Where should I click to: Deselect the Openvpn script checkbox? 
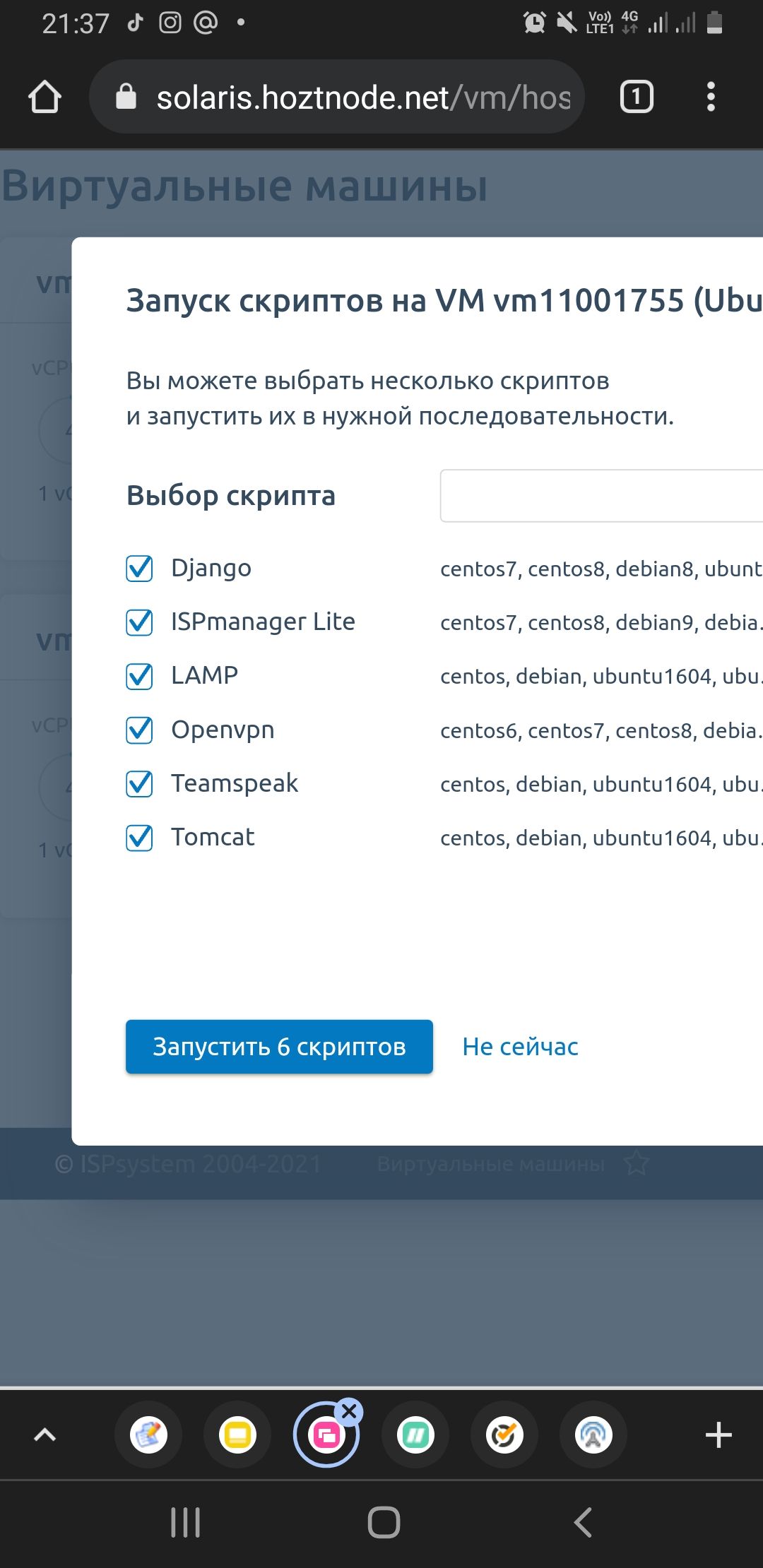coord(139,730)
